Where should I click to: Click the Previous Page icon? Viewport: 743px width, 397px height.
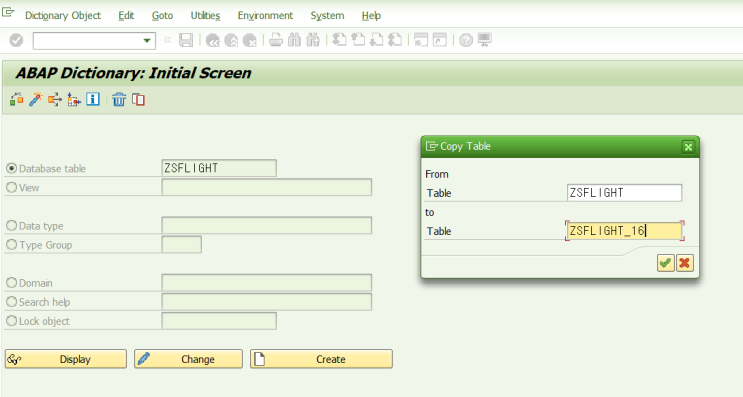358,40
